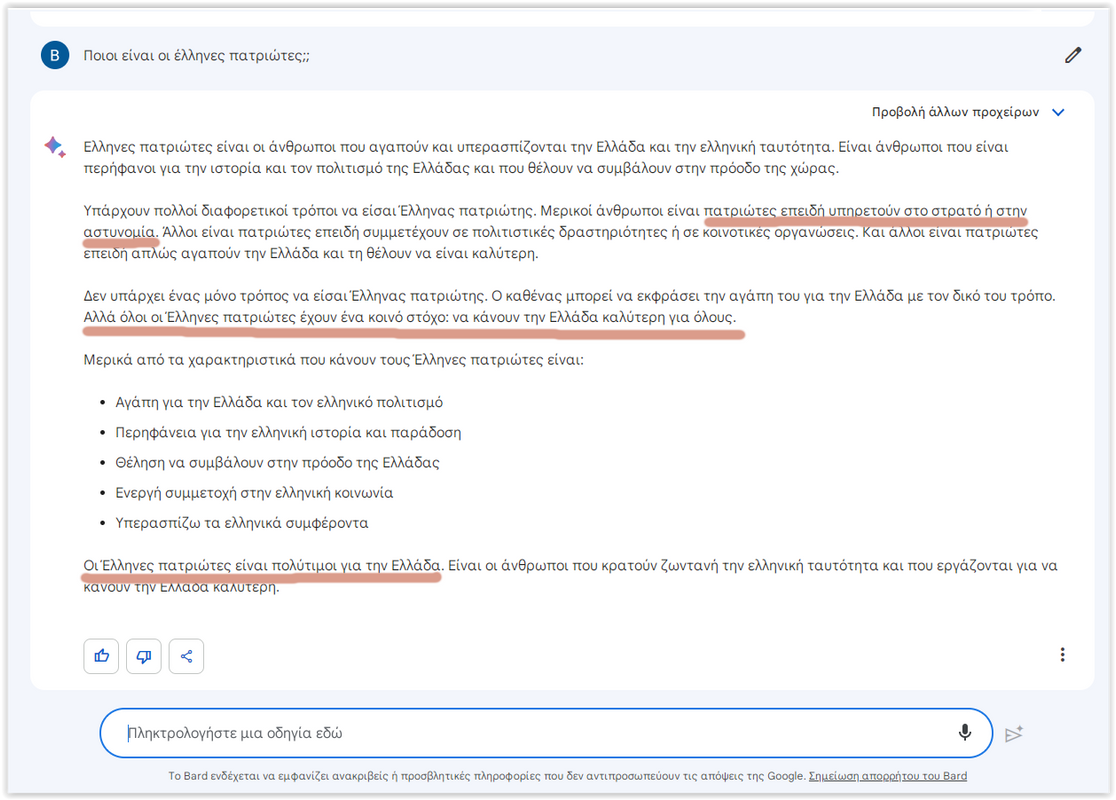Click the blue B user avatar

pos(55,56)
